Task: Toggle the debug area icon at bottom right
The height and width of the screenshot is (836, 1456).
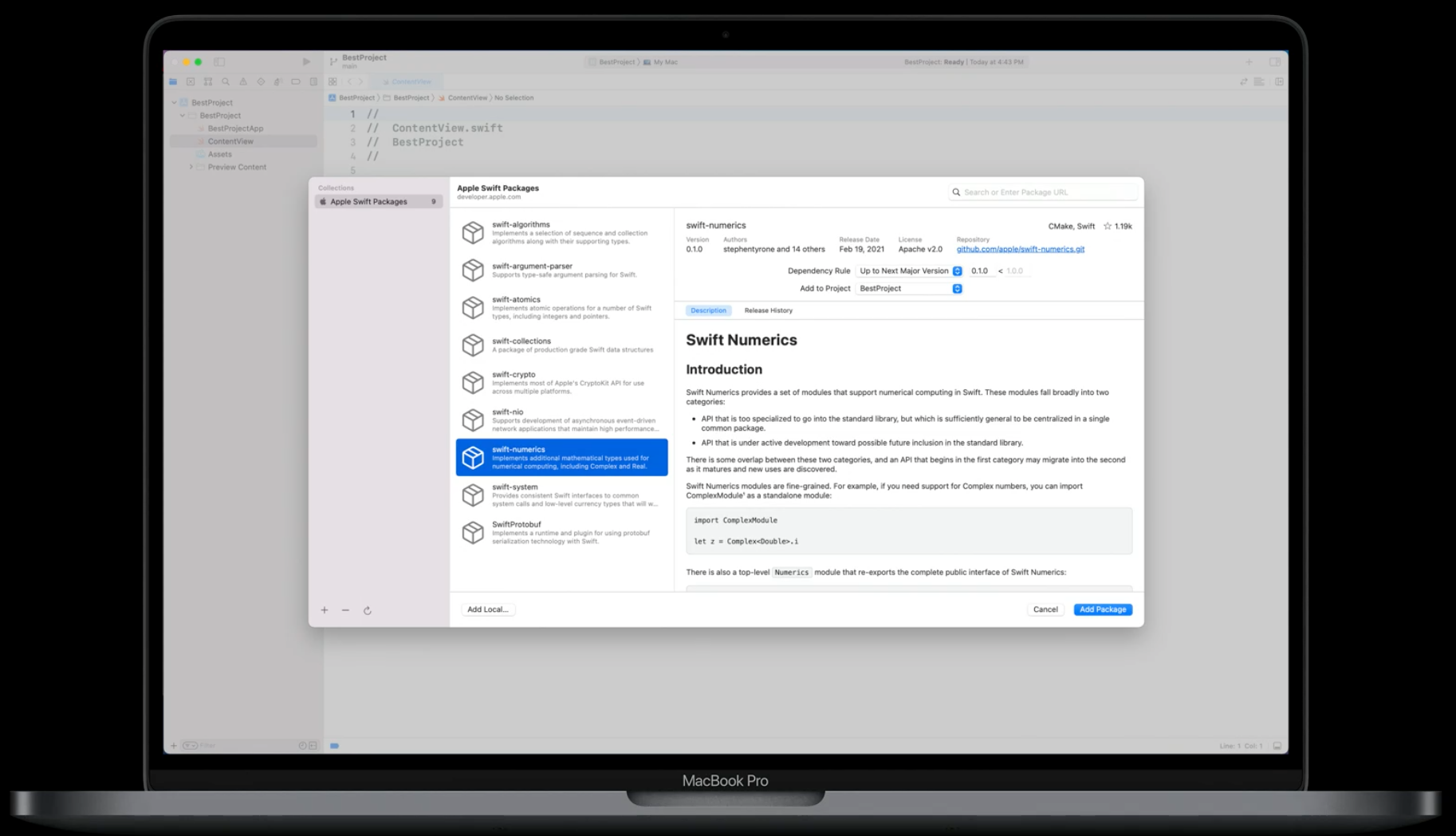Action: 1277,746
